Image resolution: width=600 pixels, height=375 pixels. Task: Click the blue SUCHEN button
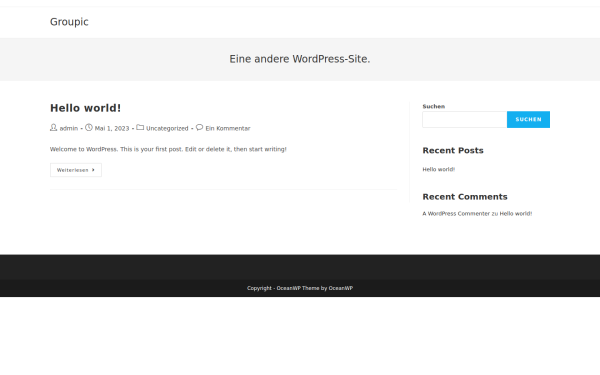[x=528, y=119]
